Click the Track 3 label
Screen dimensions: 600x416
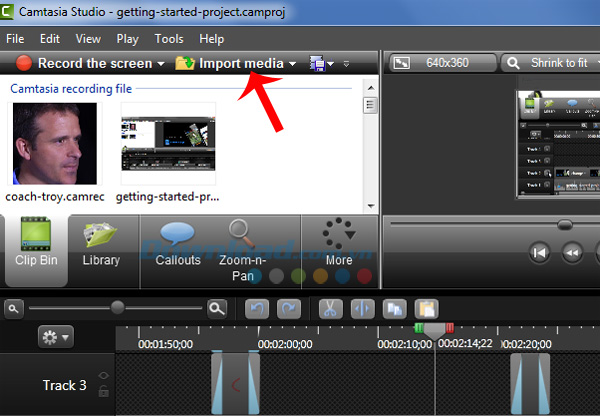pyautogui.click(x=65, y=385)
